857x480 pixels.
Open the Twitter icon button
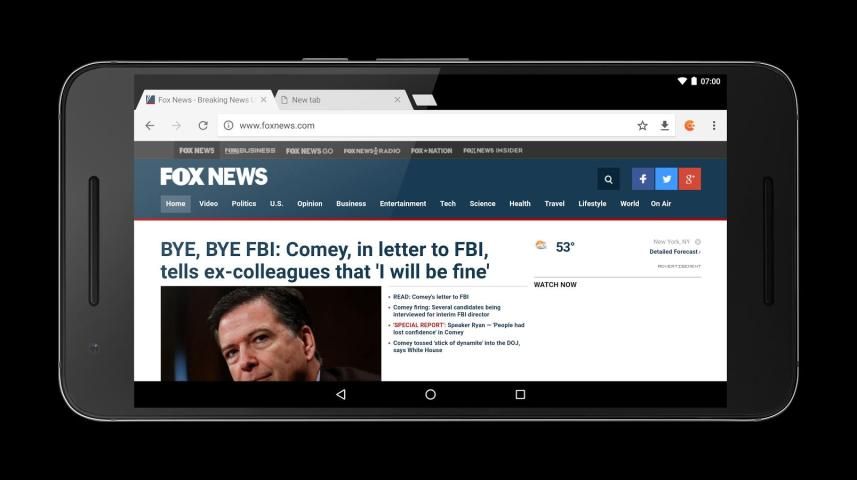(666, 179)
